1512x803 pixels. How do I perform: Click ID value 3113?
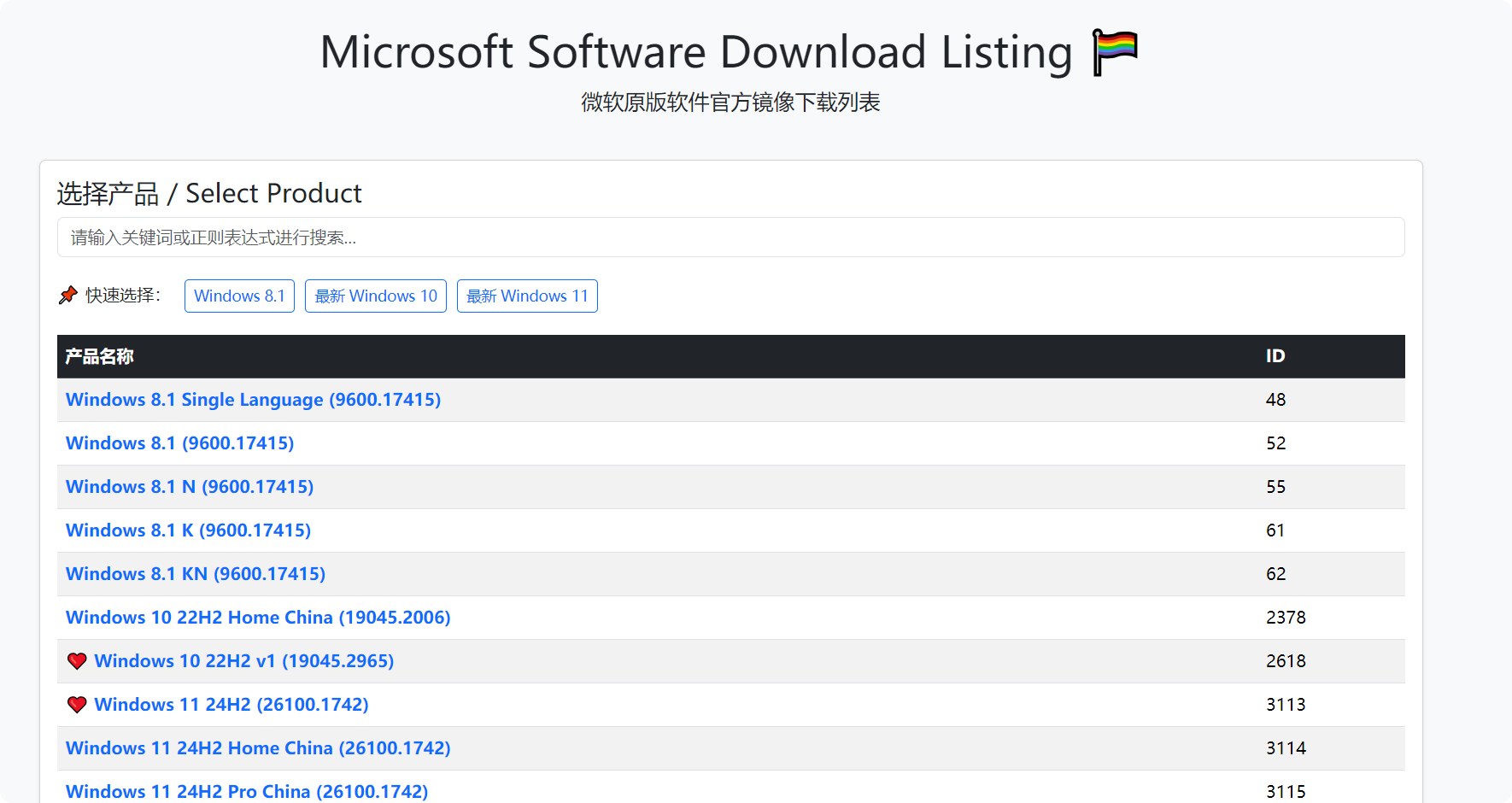coord(1286,705)
